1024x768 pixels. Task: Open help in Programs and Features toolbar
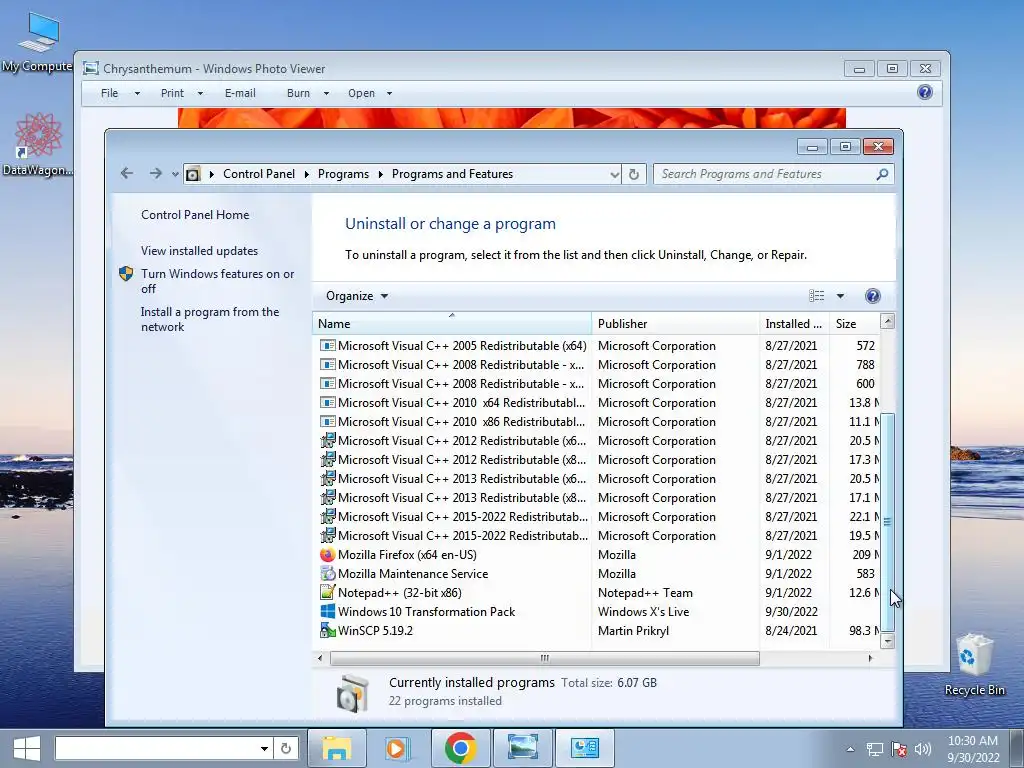(872, 296)
